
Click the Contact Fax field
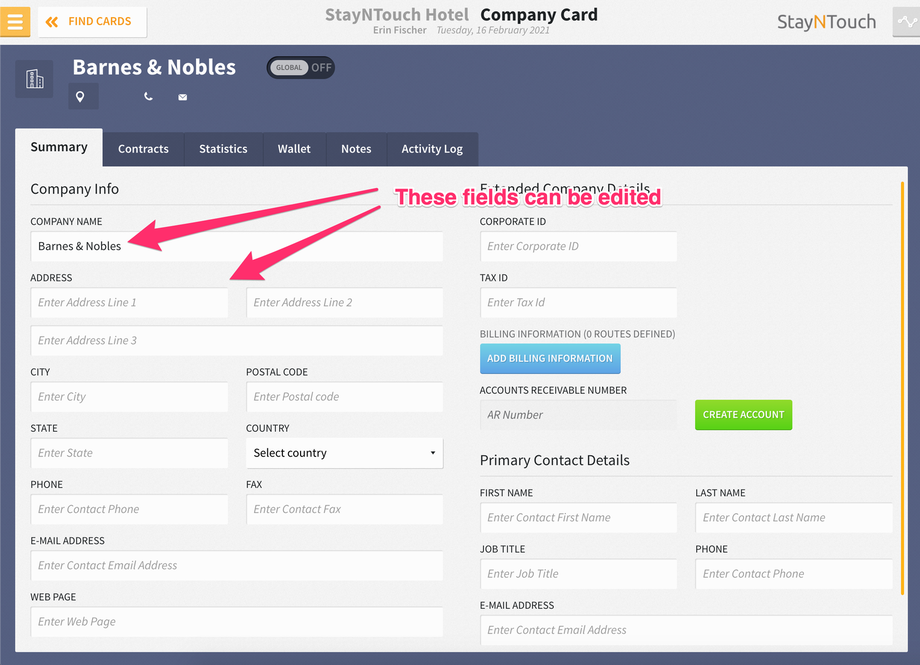tap(344, 509)
